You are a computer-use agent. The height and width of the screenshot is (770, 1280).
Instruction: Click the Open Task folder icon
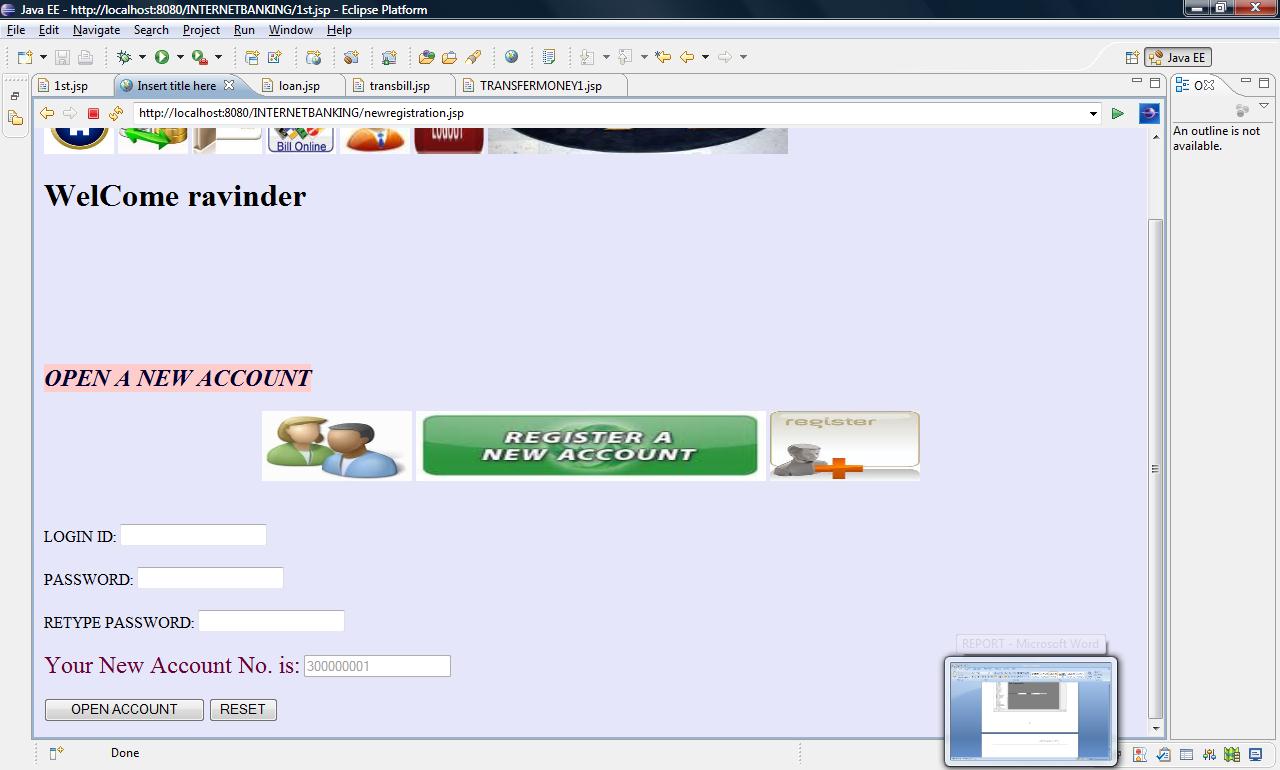click(449, 57)
